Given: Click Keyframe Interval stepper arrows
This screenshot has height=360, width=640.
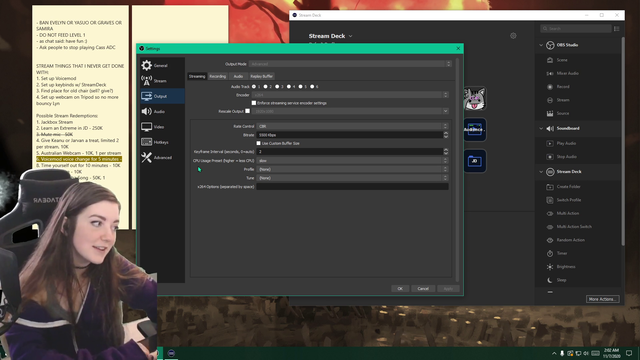Looking at the screenshot, I should [x=446, y=151].
